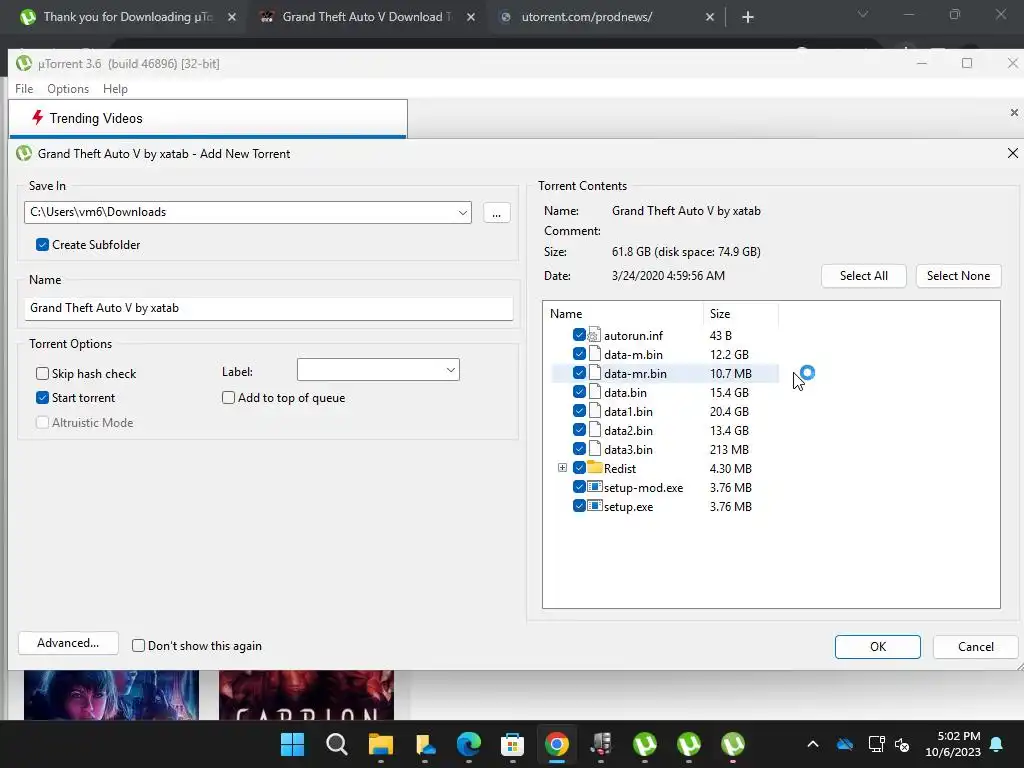Click Select None button
This screenshot has height=768, width=1024.
958,276
